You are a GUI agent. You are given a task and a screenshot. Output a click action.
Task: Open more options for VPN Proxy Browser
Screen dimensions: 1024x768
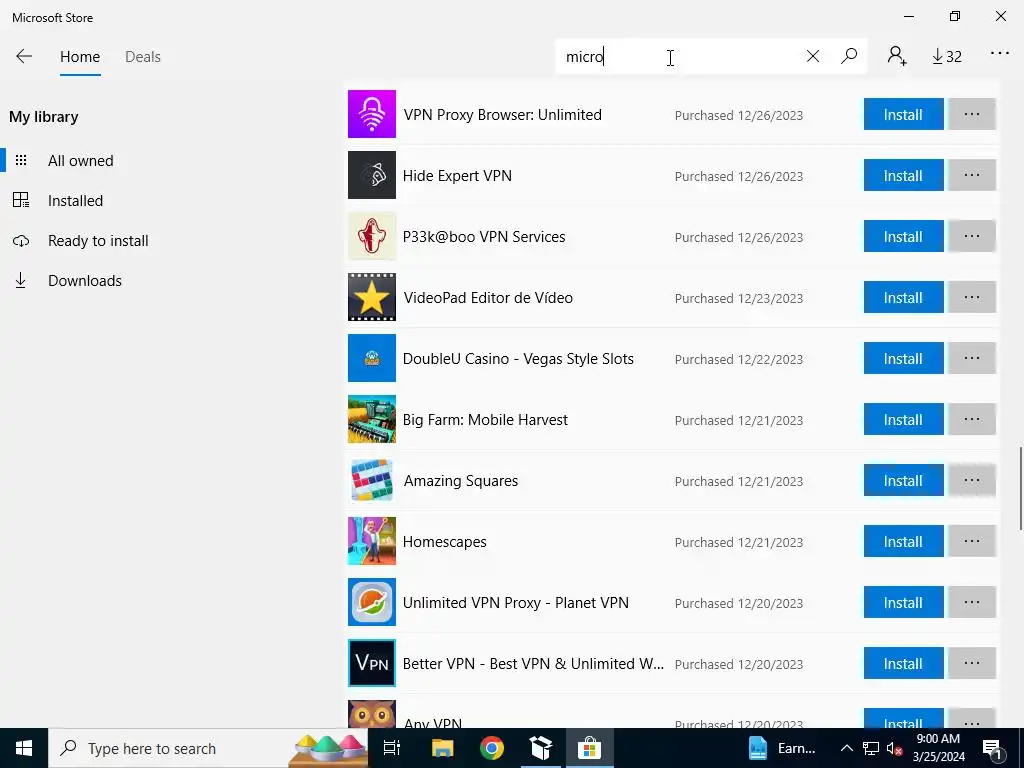(972, 114)
